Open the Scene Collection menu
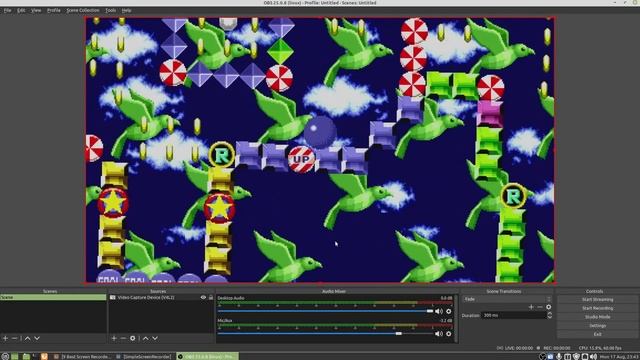This screenshot has width=640, height=360. pos(82,10)
